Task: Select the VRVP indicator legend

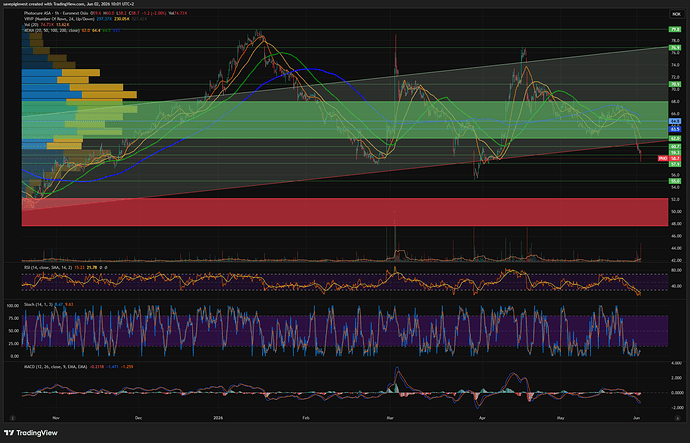Action: [86, 19]
